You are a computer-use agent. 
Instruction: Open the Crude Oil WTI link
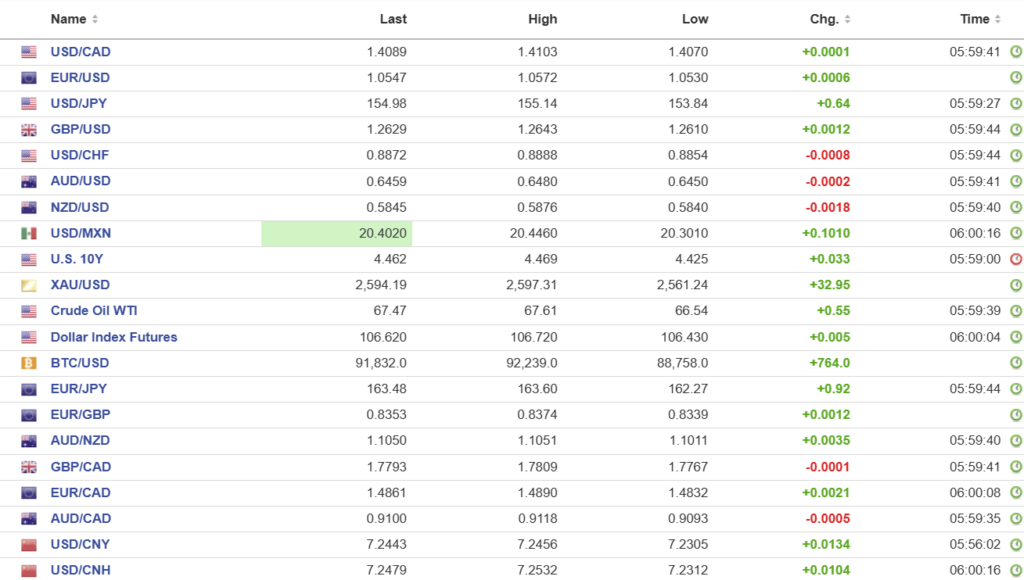click(94, 311)
